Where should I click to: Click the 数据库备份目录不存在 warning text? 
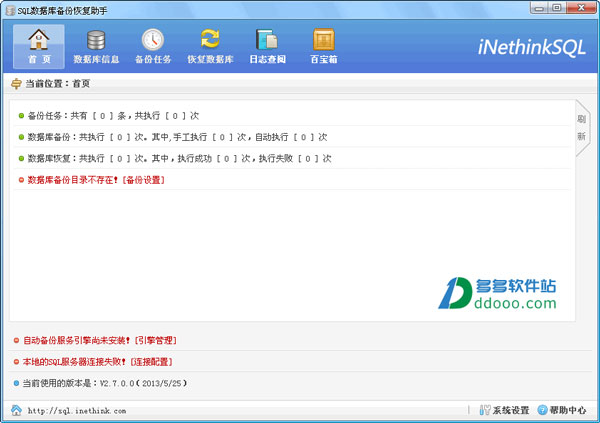[x=73, y=180]
